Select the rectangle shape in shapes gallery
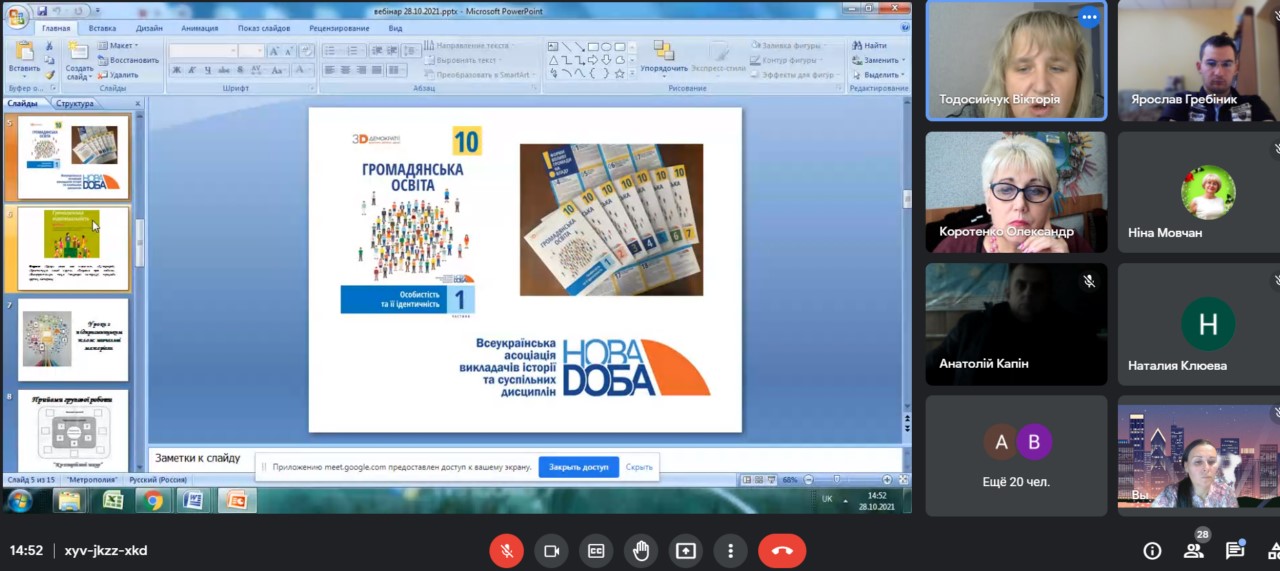1280x571 pixels. point(593,46)
